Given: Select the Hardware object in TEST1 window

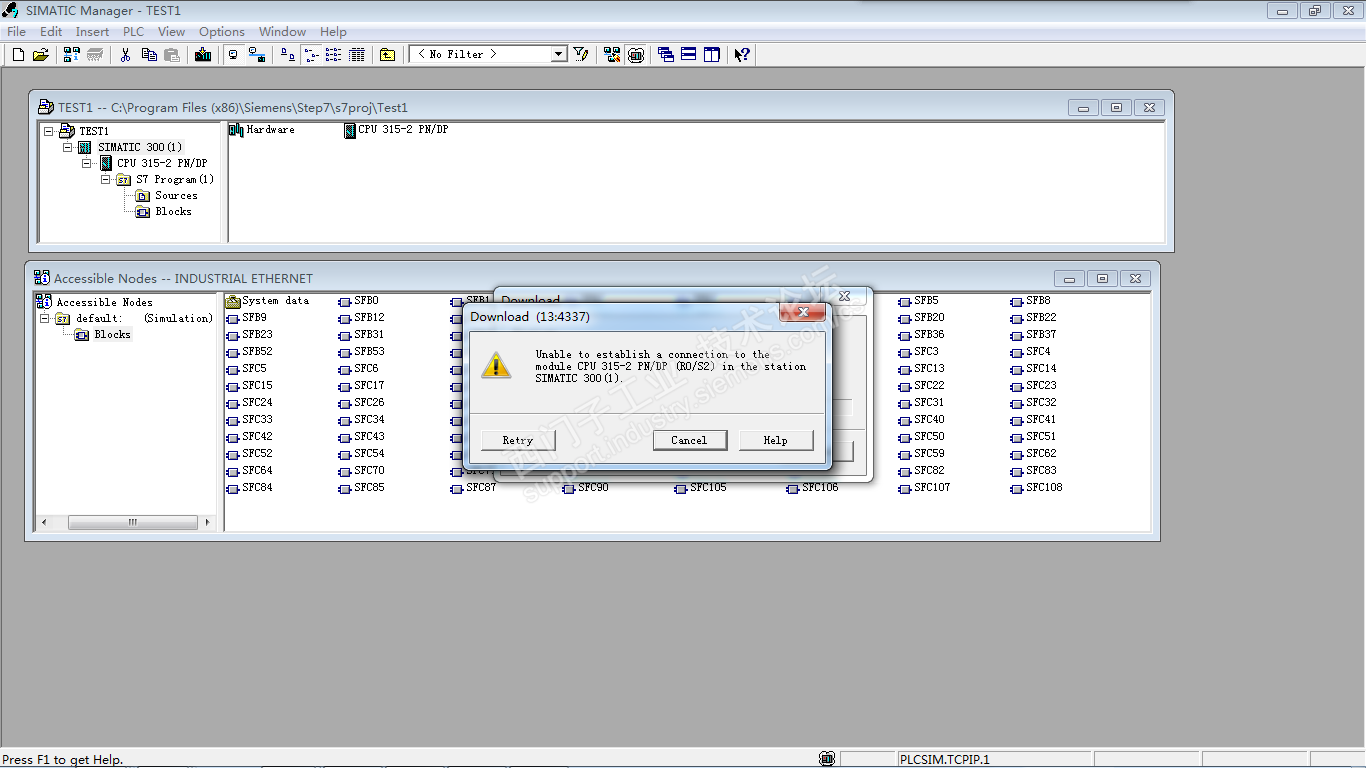Looking at the screenshot, I should click(263, 130).
